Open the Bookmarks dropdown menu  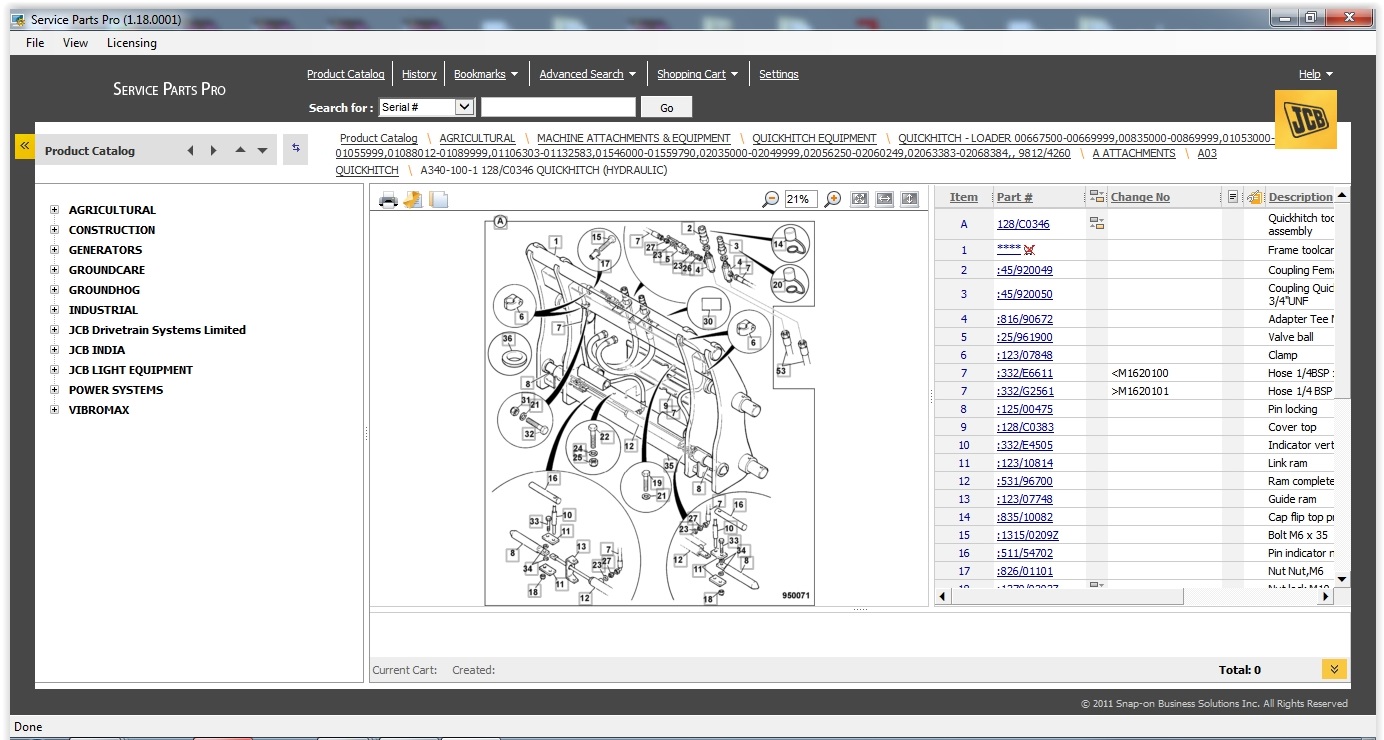486,74
